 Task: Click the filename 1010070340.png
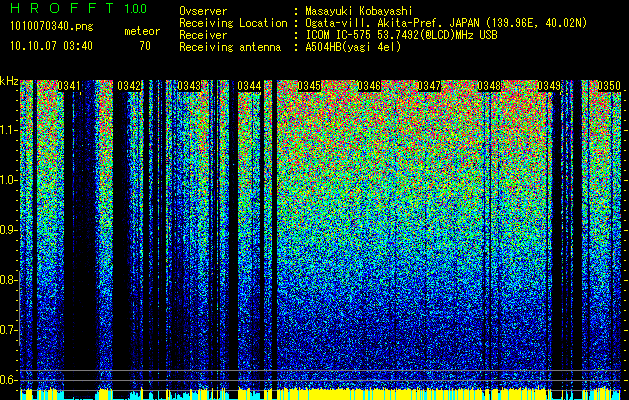[52, 27]
